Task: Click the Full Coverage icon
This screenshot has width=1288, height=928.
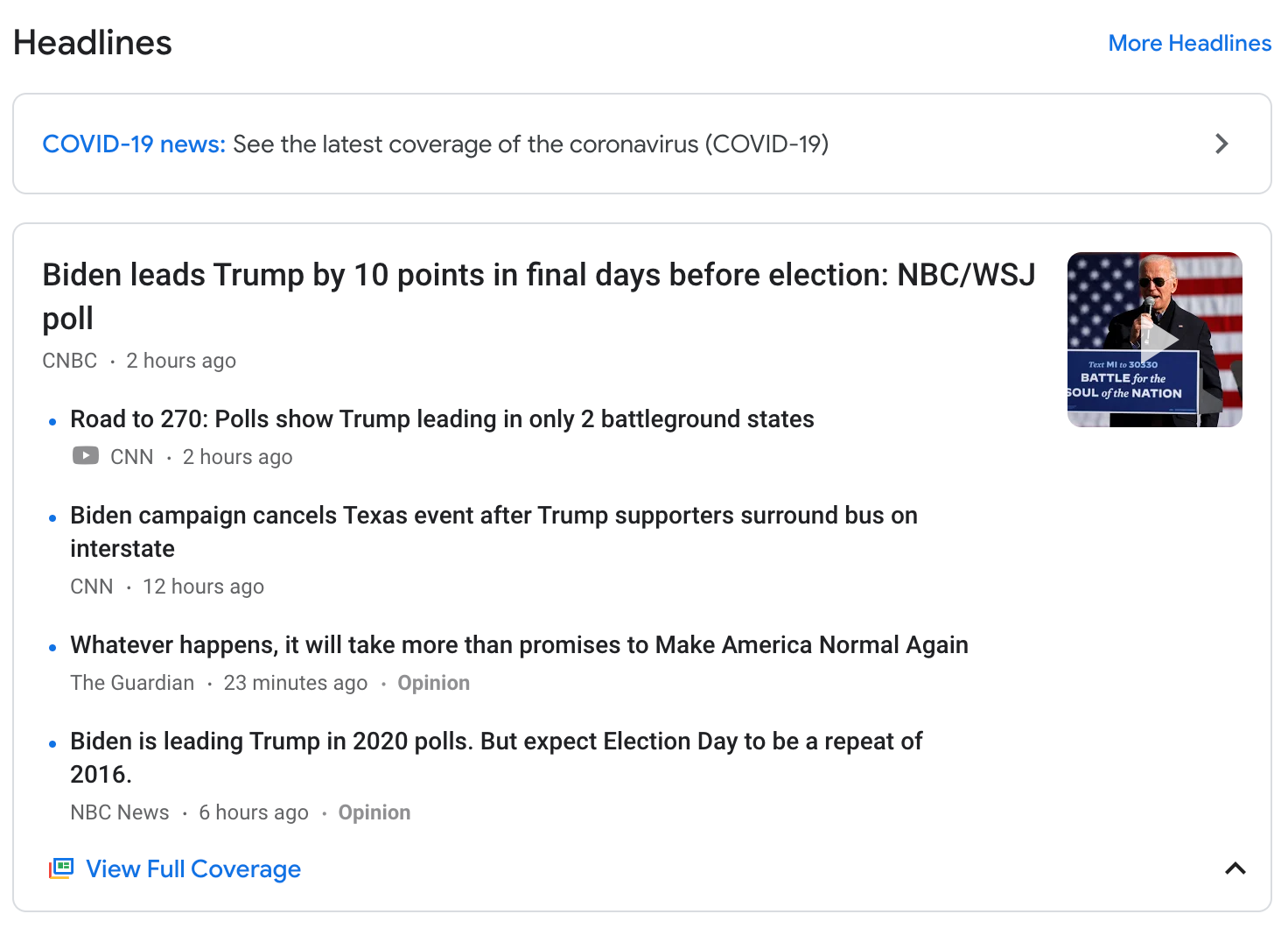Action: click(x=61, y=868)
